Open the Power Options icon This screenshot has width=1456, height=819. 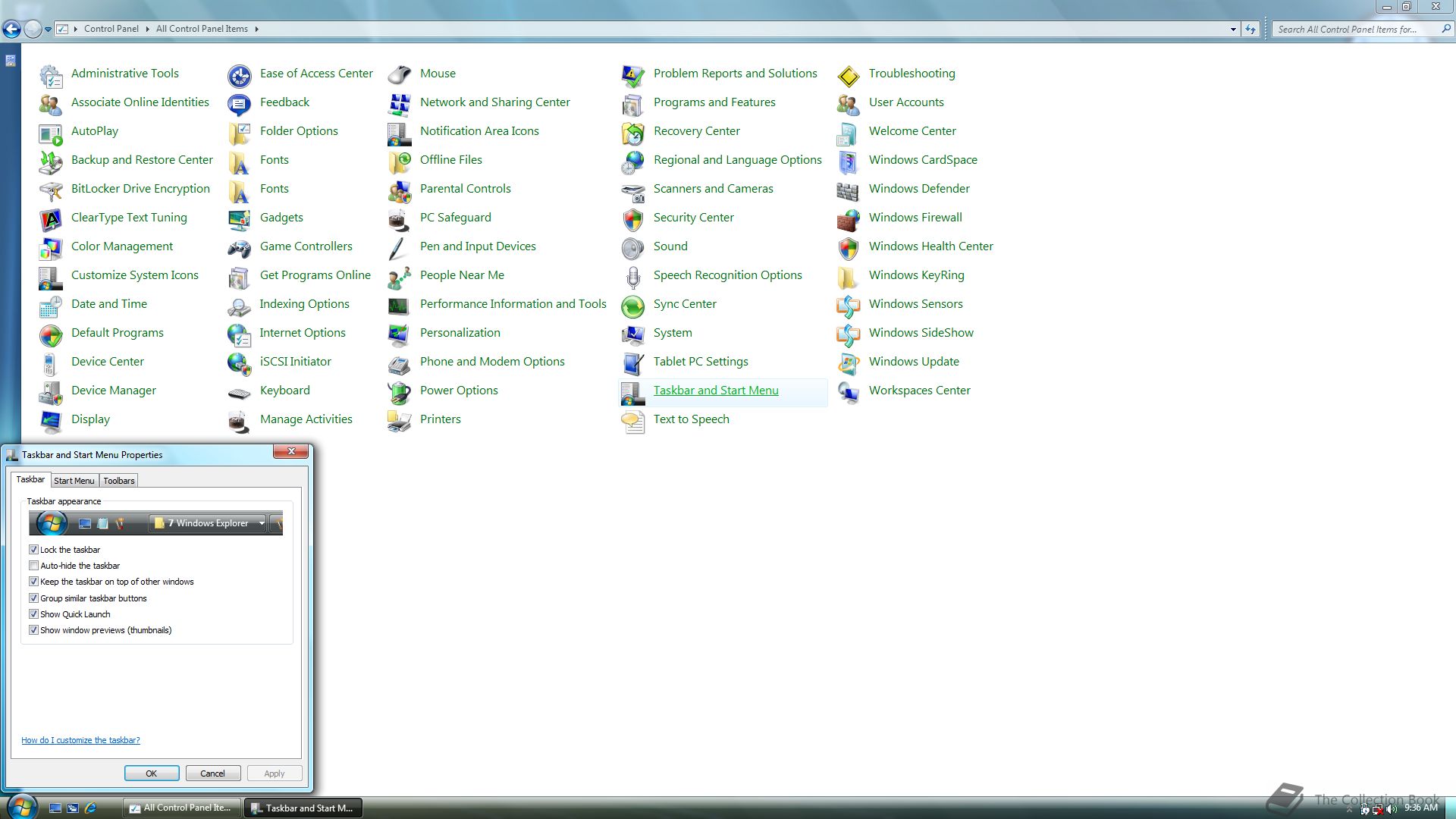pyautogui.click(x=399, y=392)
